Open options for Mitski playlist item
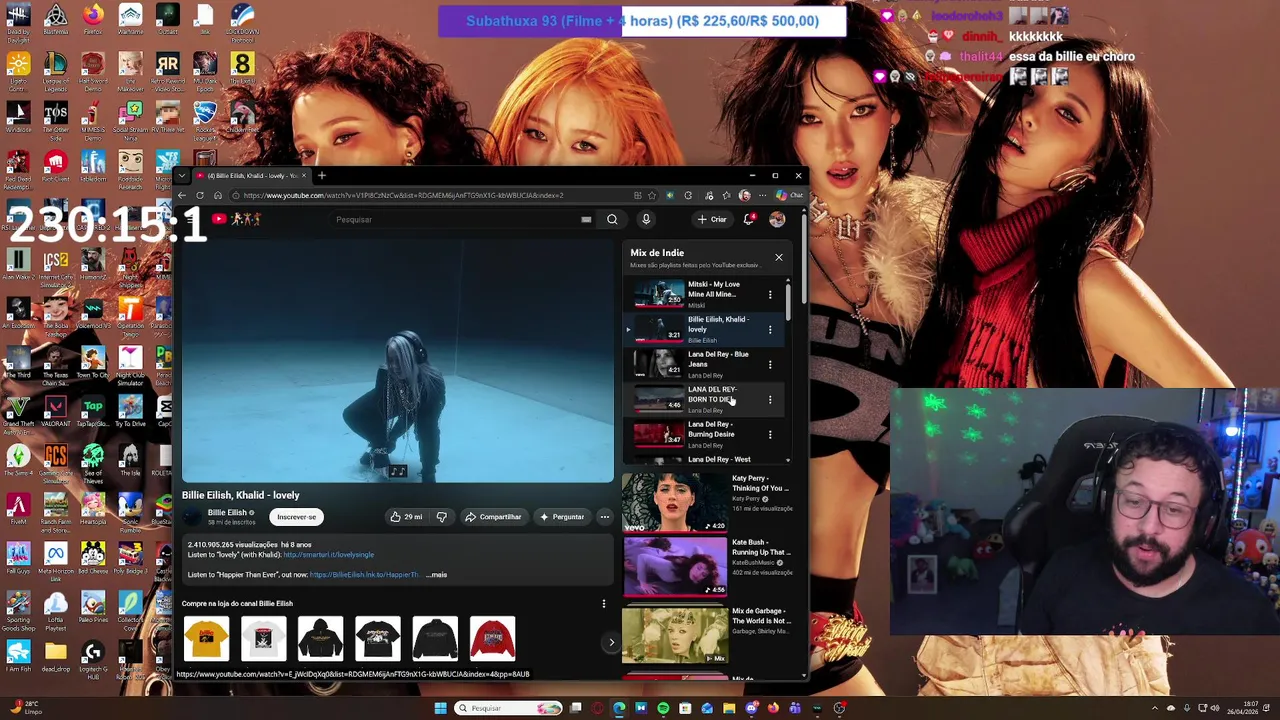Viewport: 1280px width, 720px height. pyautogui.click(x=770, y=294)
